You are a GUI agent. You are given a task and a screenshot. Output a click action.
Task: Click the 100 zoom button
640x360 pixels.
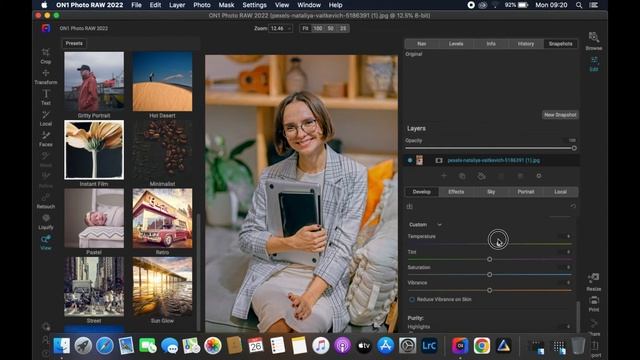(318, 28)
